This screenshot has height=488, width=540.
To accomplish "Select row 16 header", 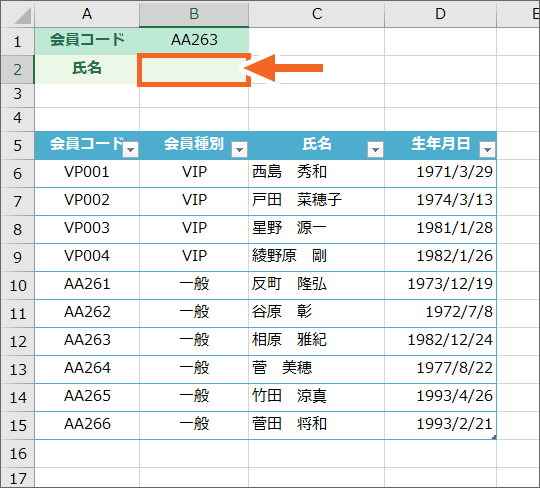I will click(17, 454).
